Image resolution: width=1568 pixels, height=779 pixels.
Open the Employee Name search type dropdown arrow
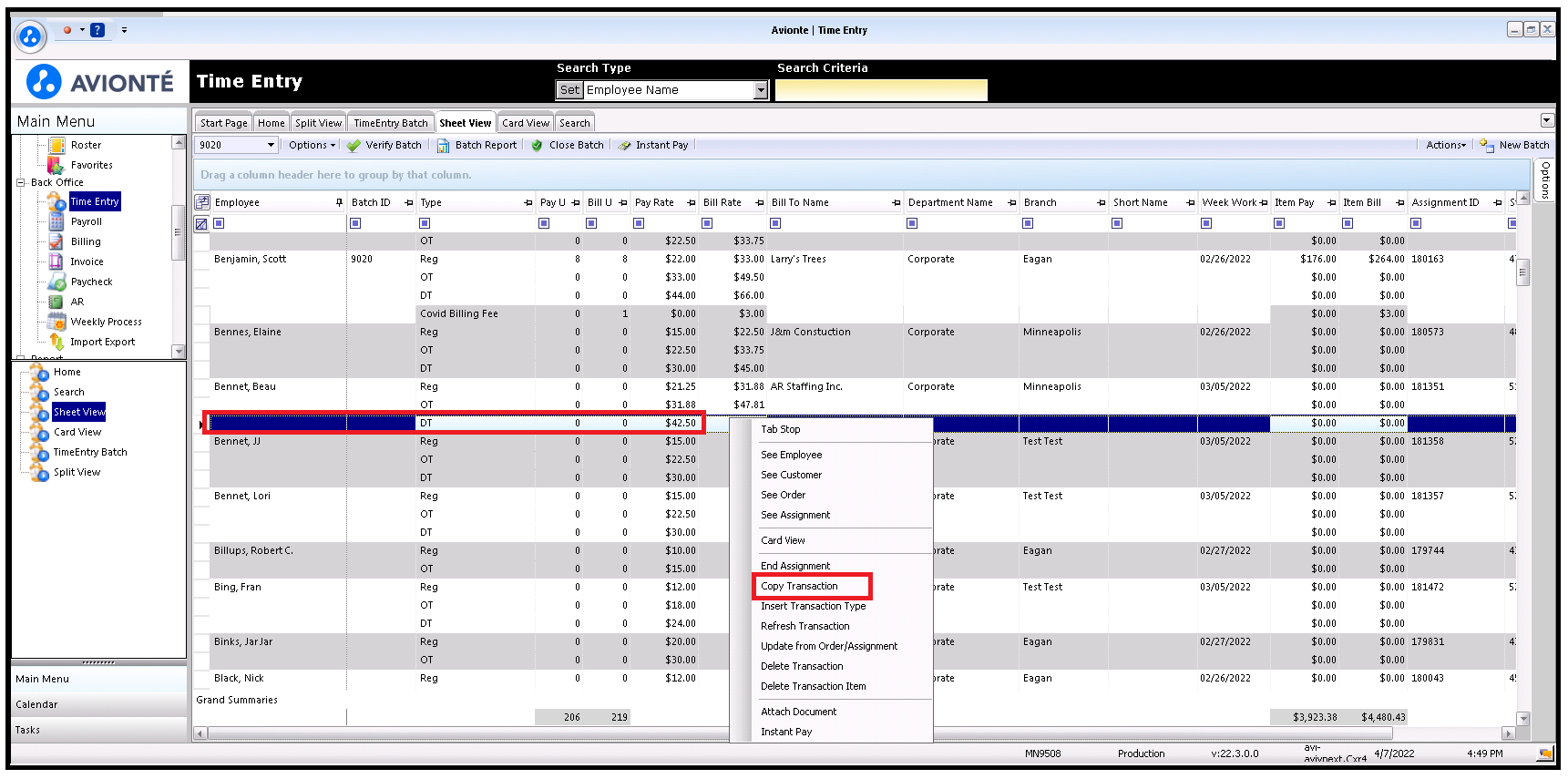click(761, 90)
